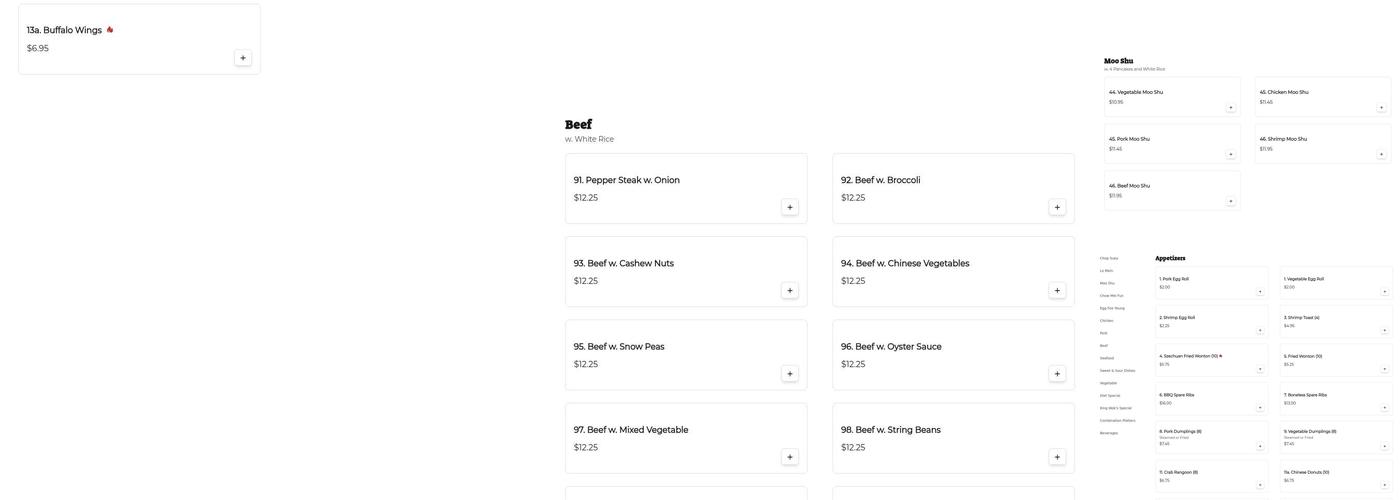1400x500 pixels.
Task: Add Beef w. Snow Peas to cart
Action: 790,374
